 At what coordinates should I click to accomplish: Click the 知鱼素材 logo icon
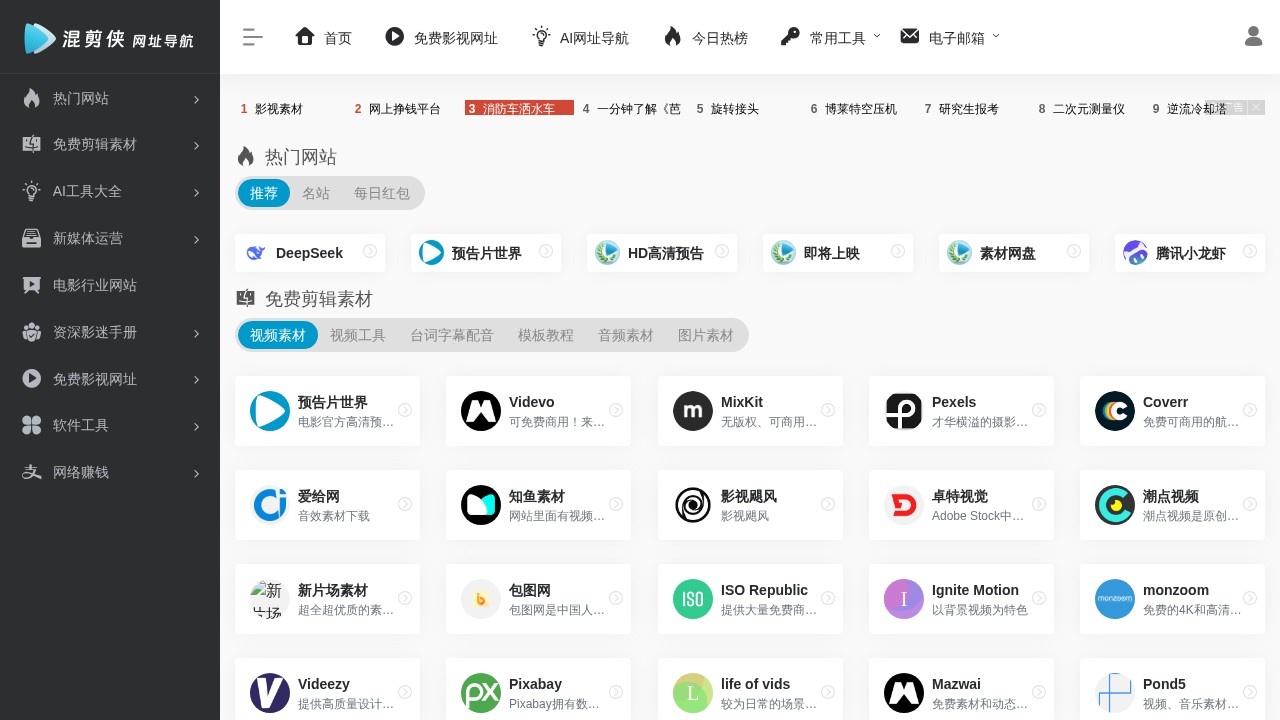coord(481,505)
